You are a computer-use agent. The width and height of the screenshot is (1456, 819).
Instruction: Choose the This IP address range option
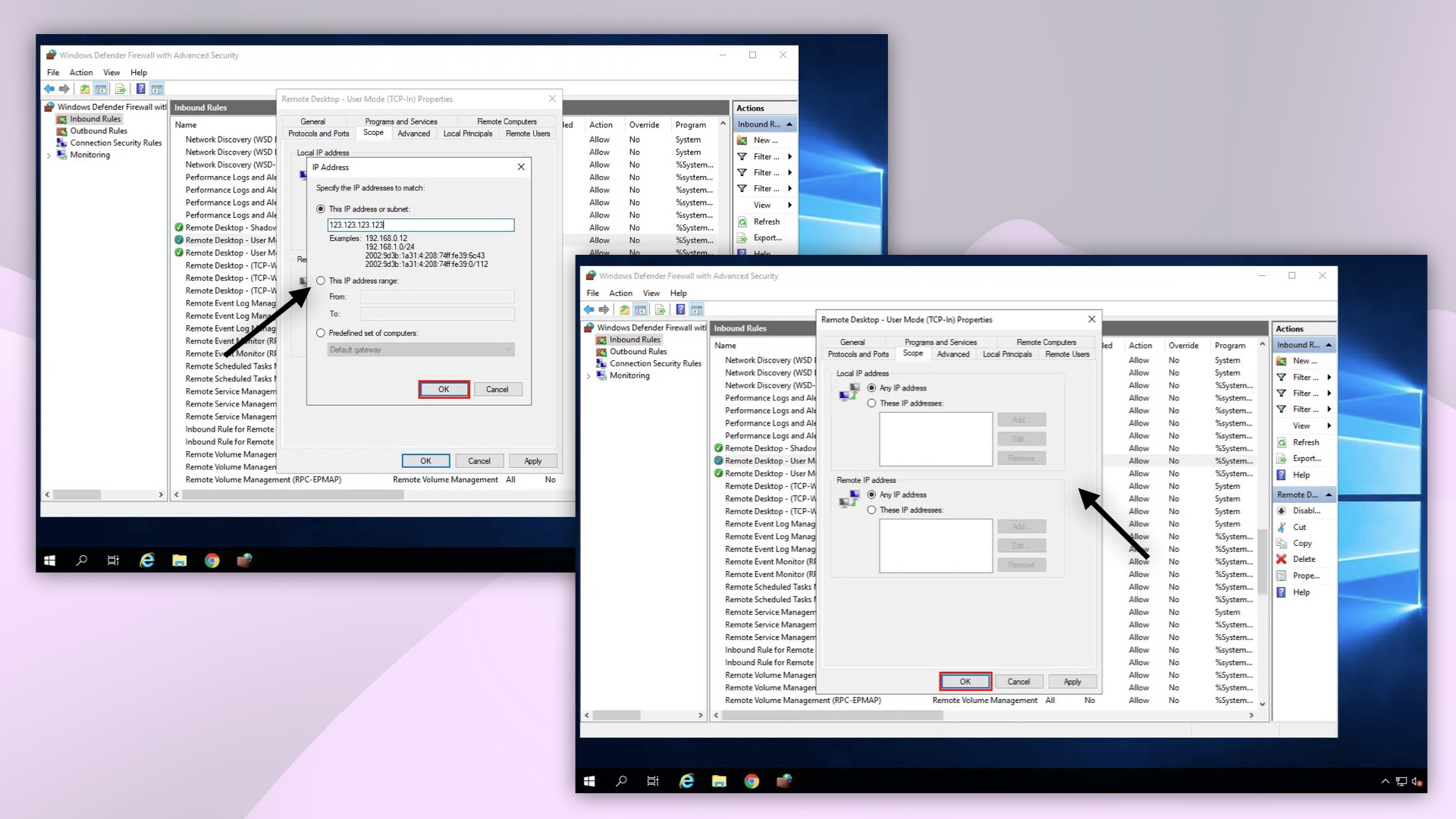321,281
